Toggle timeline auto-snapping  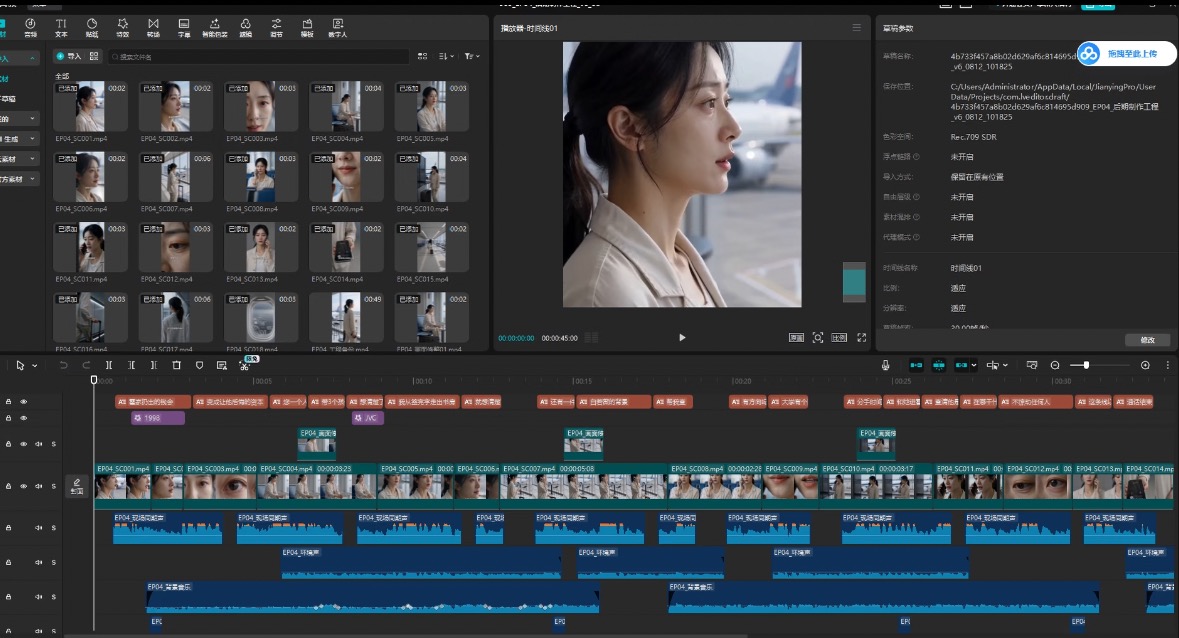(939, 365)
